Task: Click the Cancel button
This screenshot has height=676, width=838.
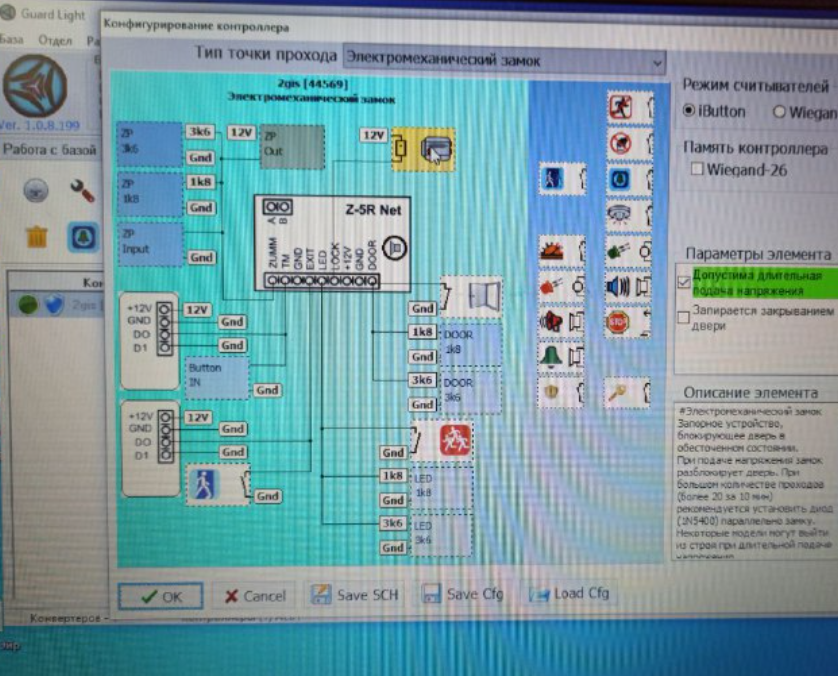Action: pyautogui.click(x=254, y=595)
